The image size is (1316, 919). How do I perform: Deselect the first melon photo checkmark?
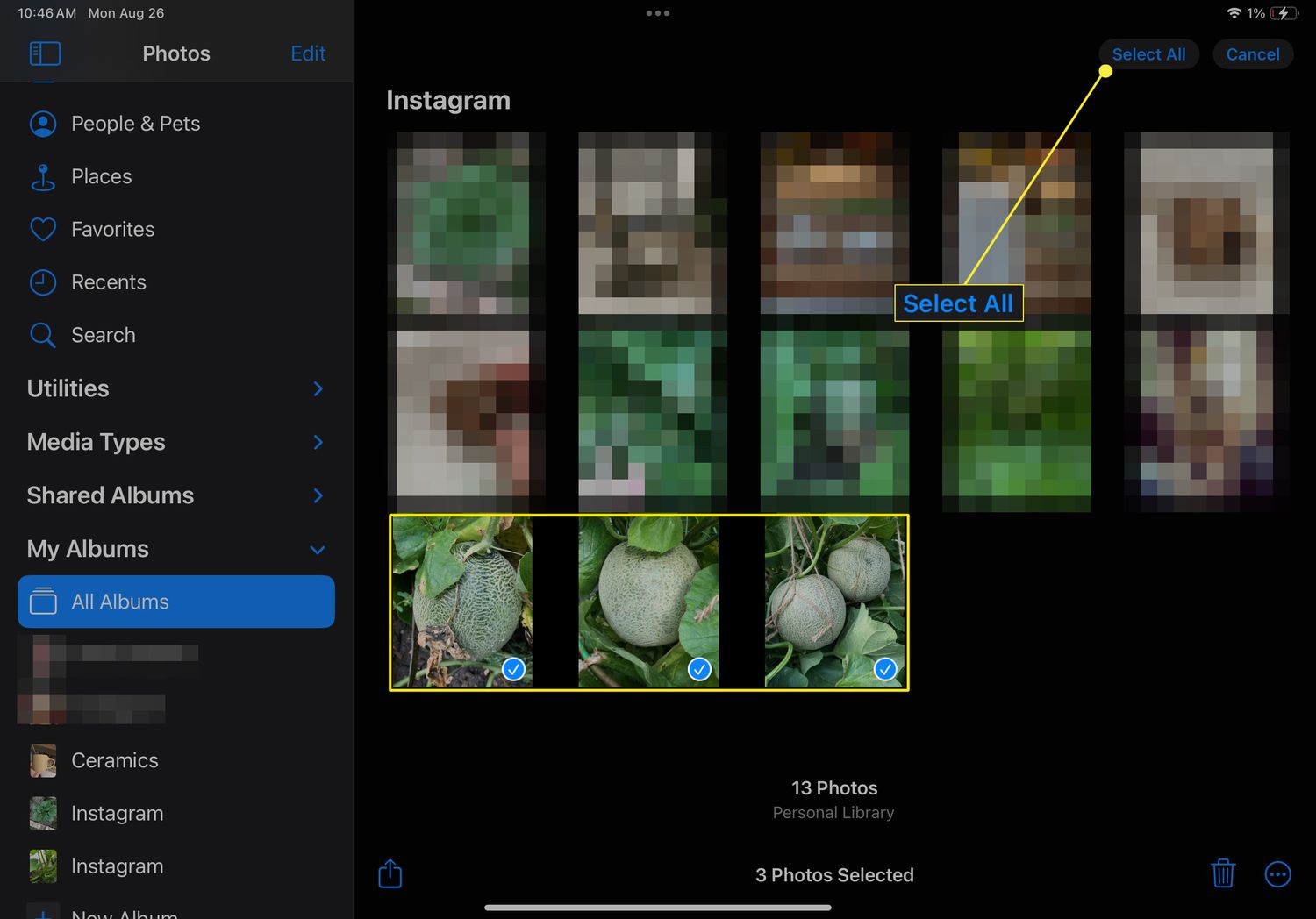513,669
